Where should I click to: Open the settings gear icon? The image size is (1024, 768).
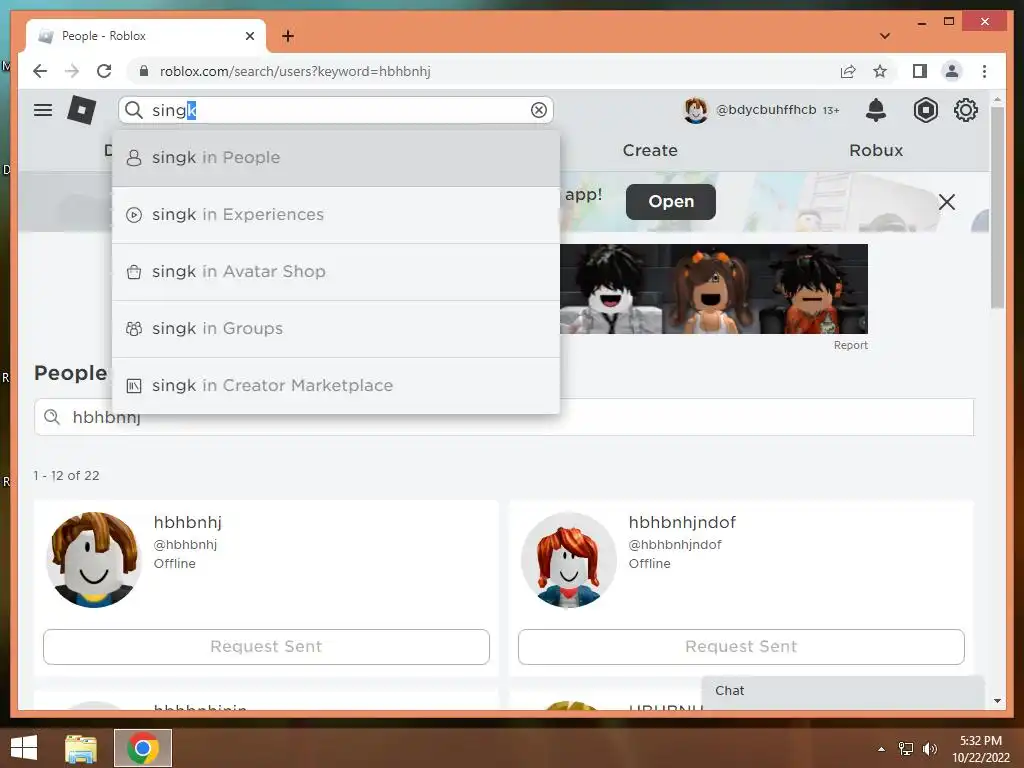[965, 110]
